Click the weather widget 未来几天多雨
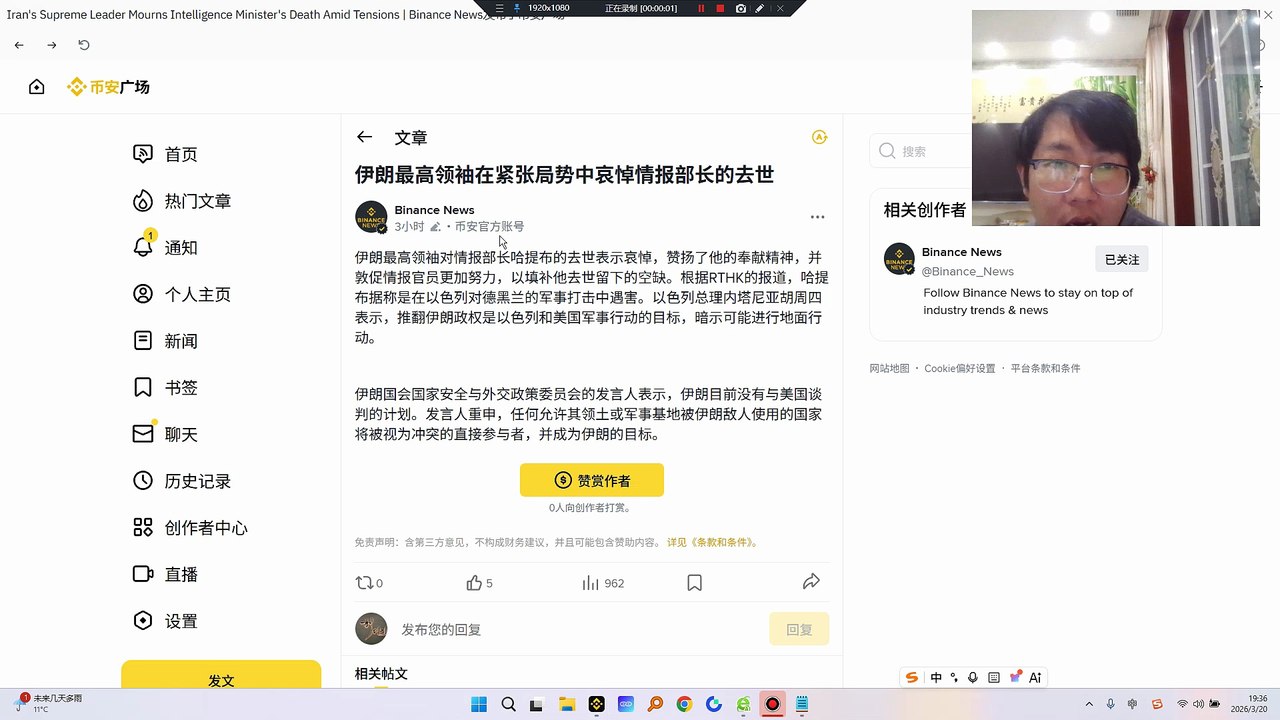The height and width of the screenshot is (720, 1280). [50, 703]
